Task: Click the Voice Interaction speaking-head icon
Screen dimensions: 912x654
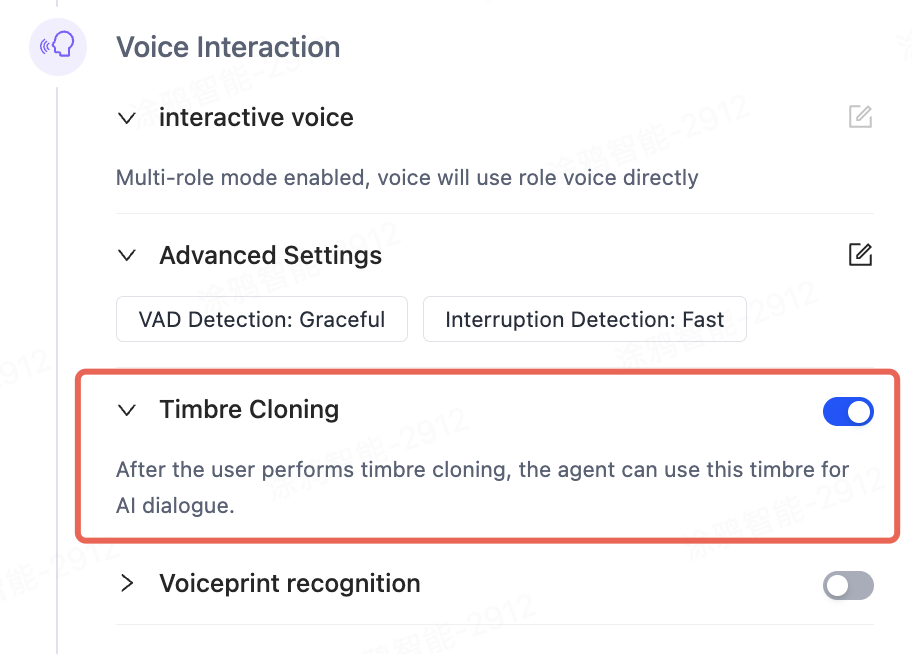Action: [x=58, y=47]
